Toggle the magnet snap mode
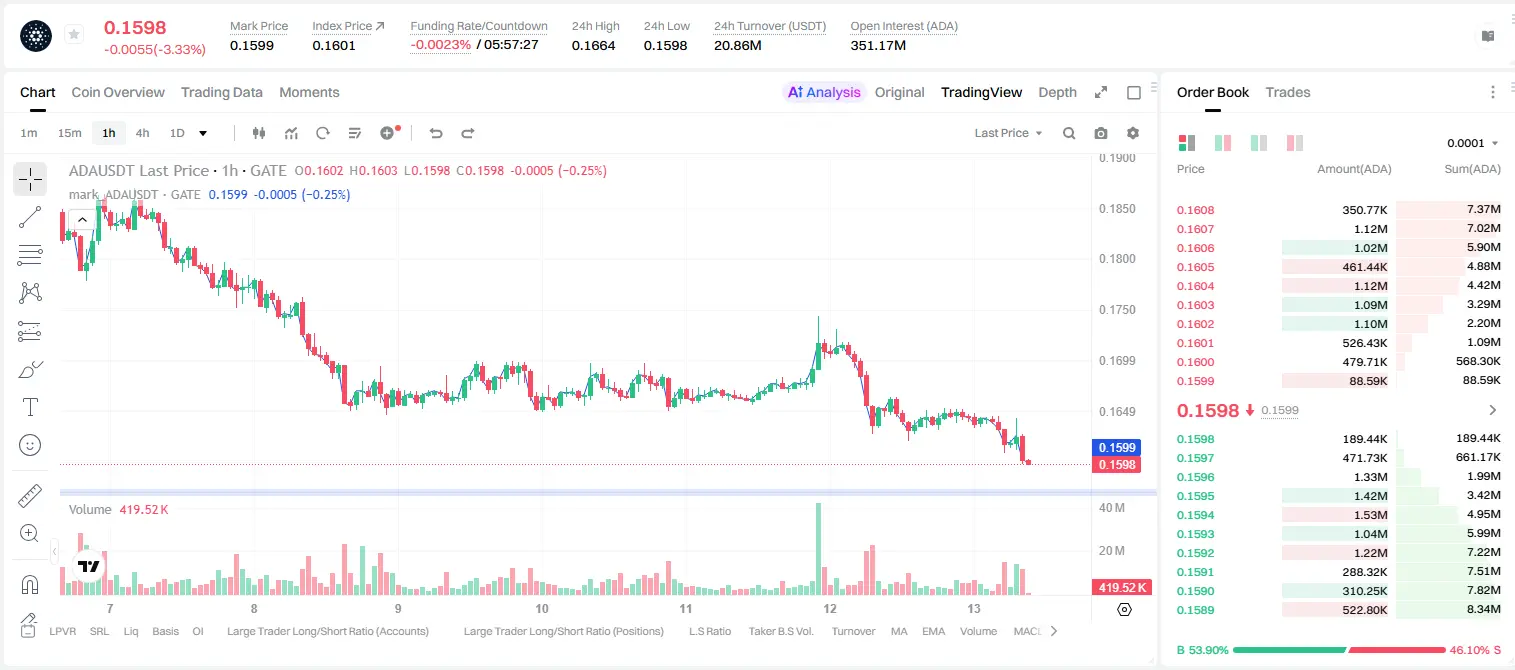The image size is (1515, 670). tap(30, 585)
